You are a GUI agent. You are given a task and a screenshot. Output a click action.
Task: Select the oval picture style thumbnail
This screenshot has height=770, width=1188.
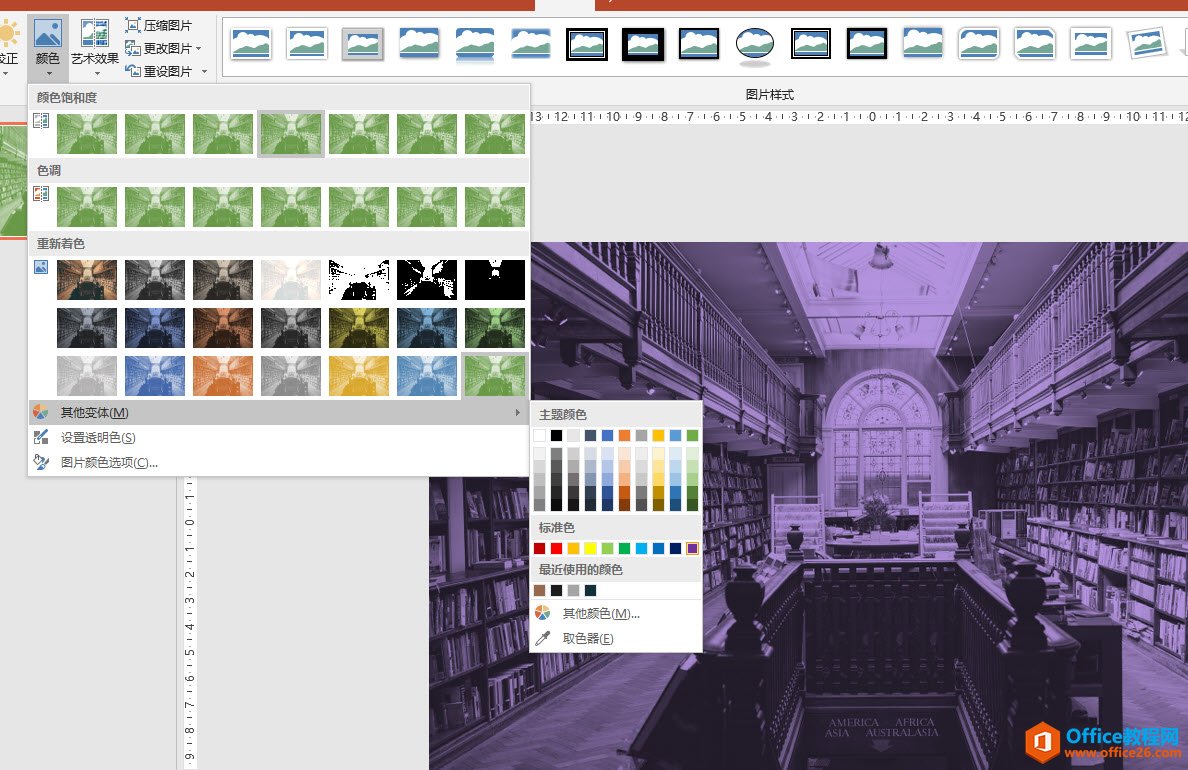[755, 44]
